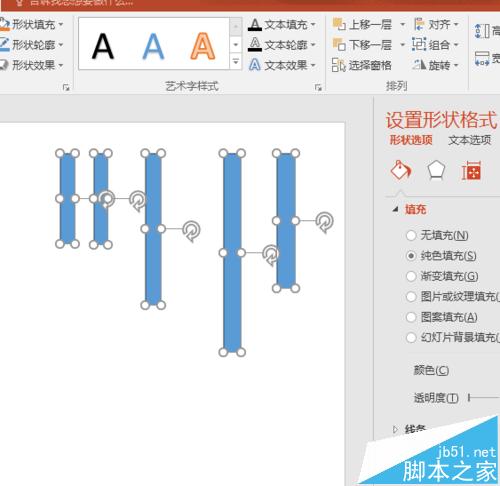Click the Shape Effects (形状效果) icon
The image size is (500, 486).
pos(4,65)
